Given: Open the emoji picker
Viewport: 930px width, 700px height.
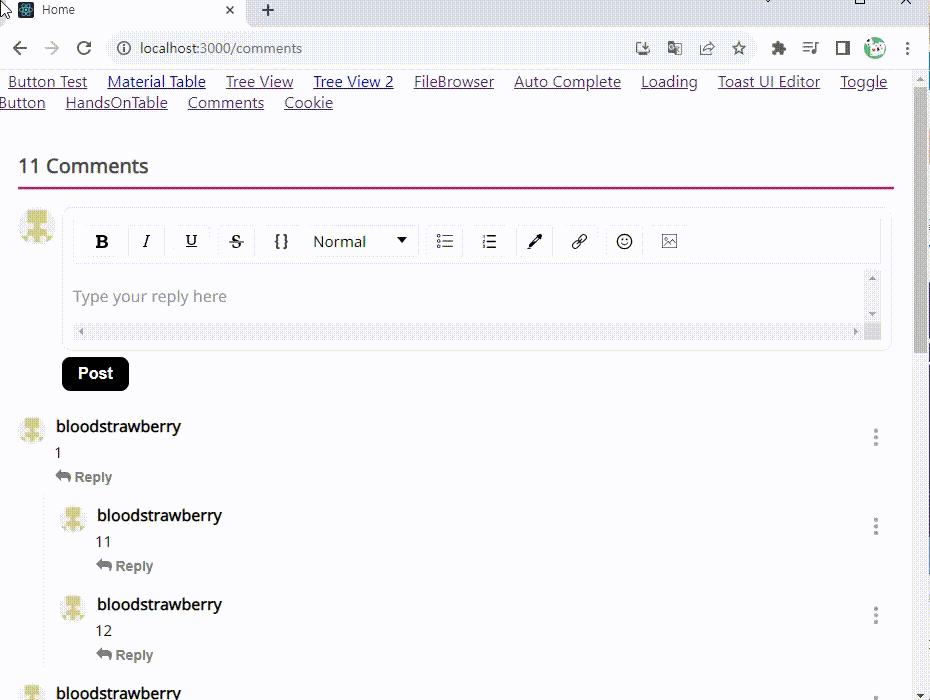Looking at the screenshot, I should pyautogui.click(x=624, y=241).
